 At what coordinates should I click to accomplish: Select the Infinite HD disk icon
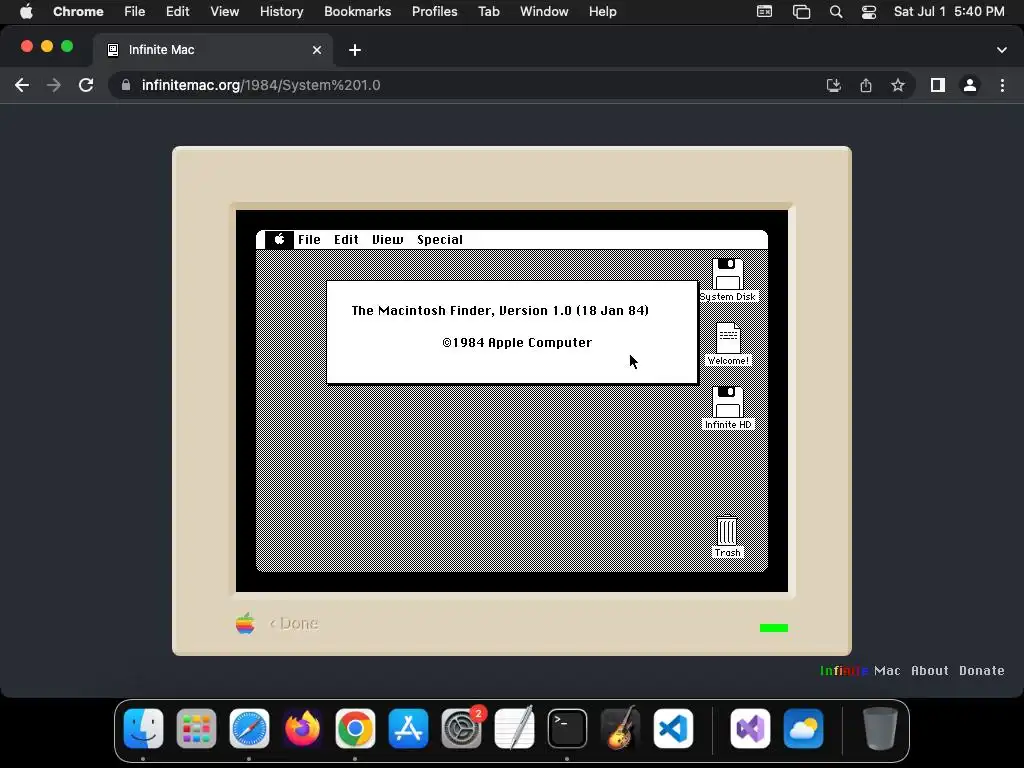coord(728,402)
